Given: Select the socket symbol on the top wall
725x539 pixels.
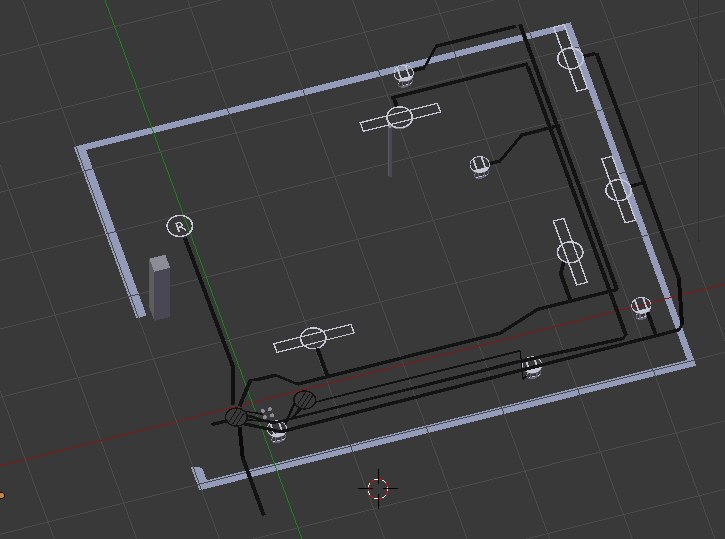Looking at the screenshot, I should click(404, 75).
